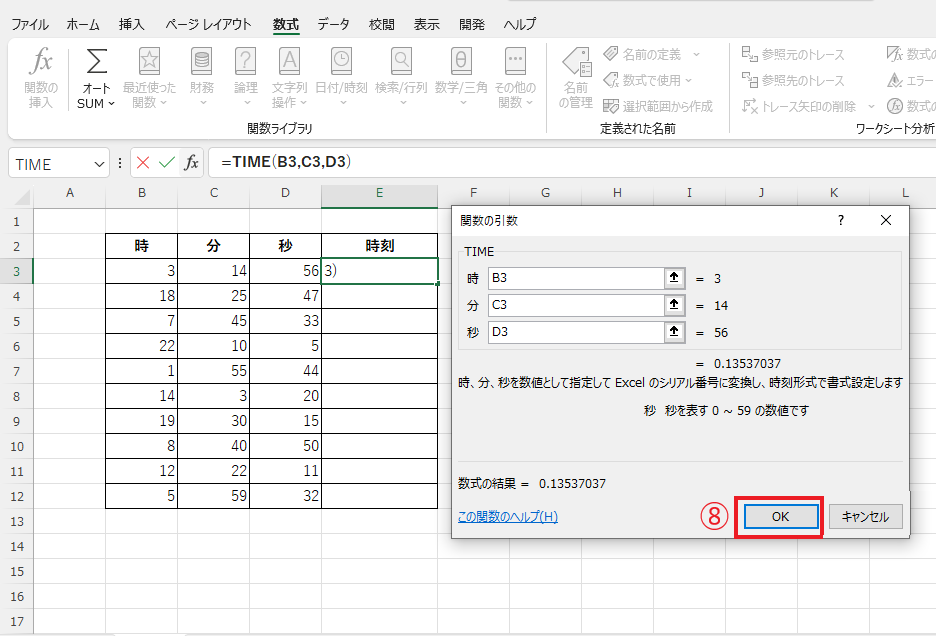Screen dimensions: 936x636
Task: Expand the Name Box function dropdown
Action: point(99,164)
